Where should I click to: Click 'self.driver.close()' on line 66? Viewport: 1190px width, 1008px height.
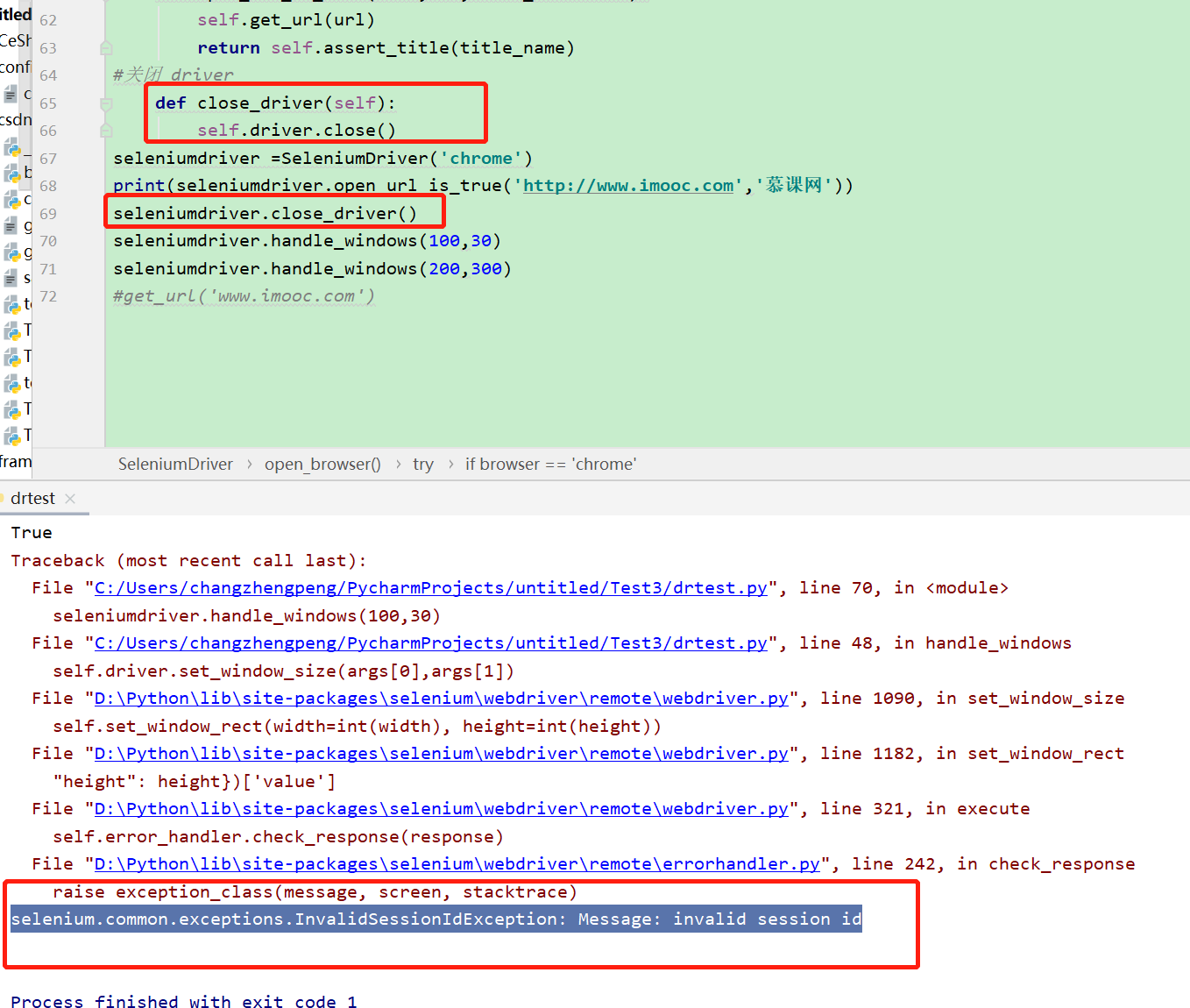pyautogui.click(x=296, y=131)
